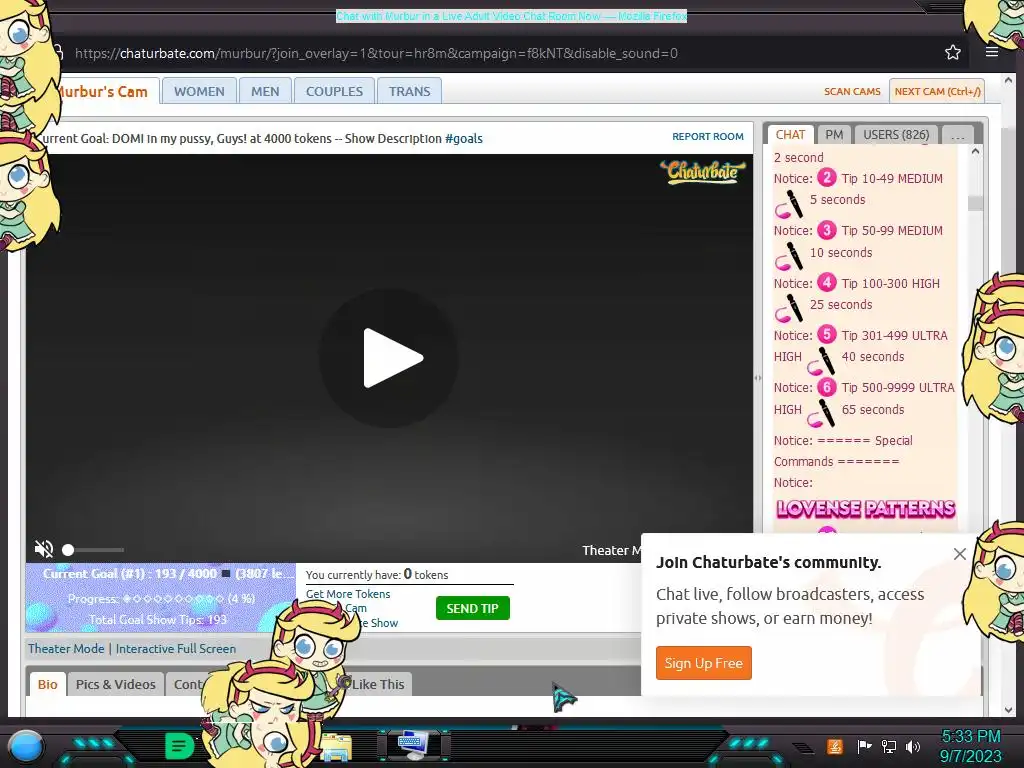Open the Firefox hamburger menu

(x=991, y=52)
